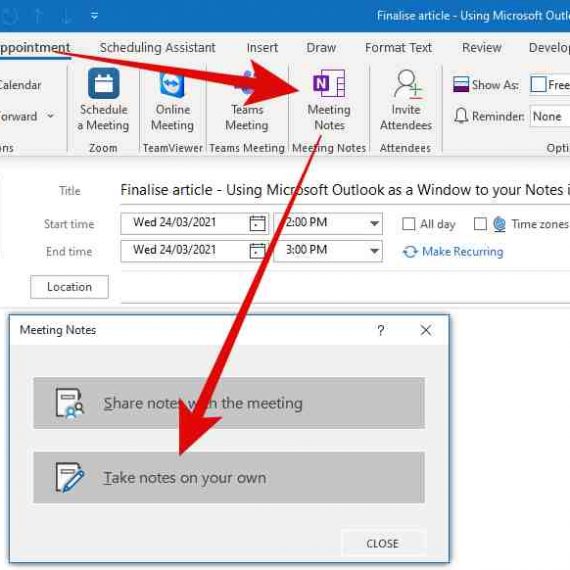Enable the Time zones checkbox
Screen dimensions: 570x570
480,224
